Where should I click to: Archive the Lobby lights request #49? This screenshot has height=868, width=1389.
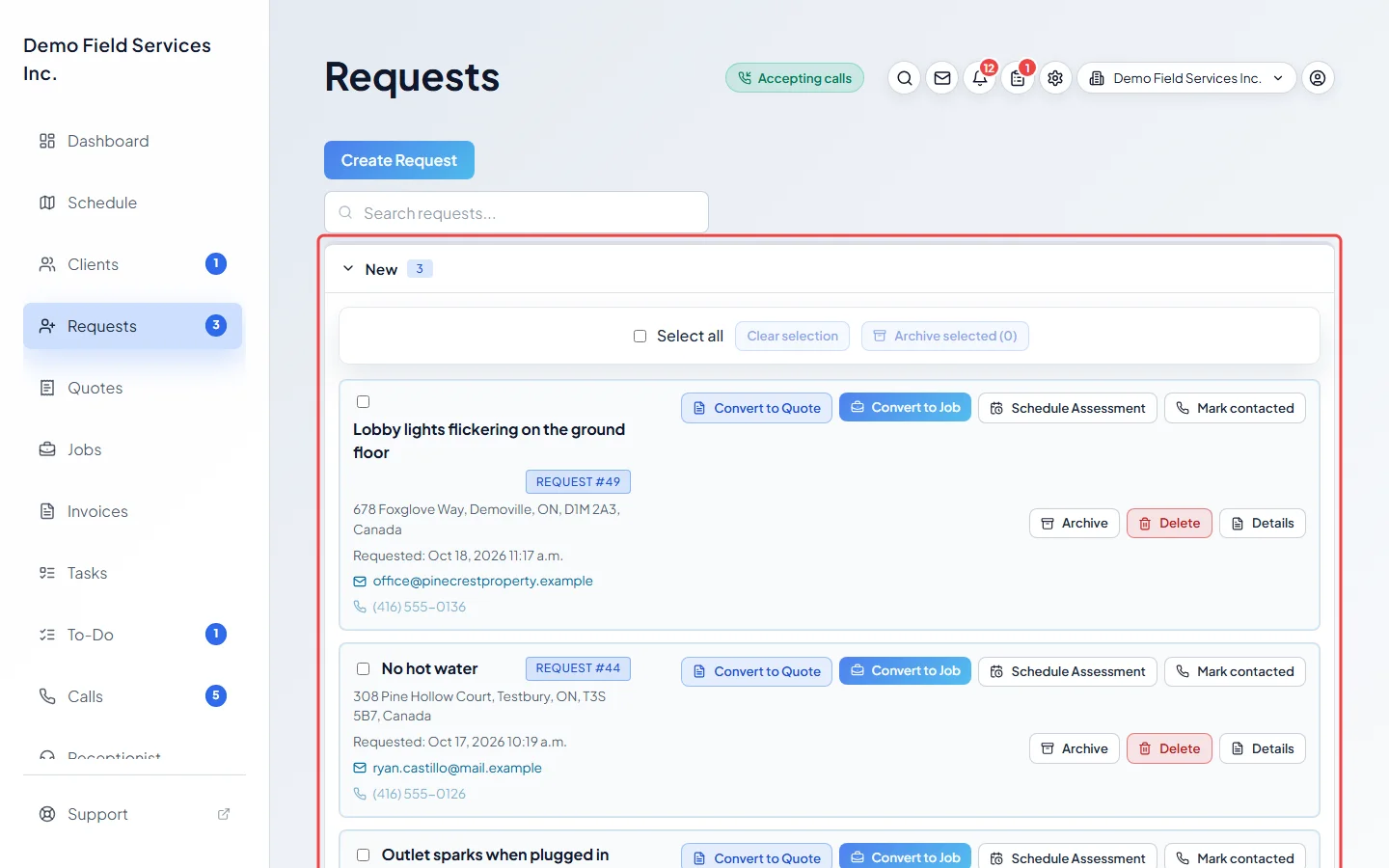pos(1075,523)
